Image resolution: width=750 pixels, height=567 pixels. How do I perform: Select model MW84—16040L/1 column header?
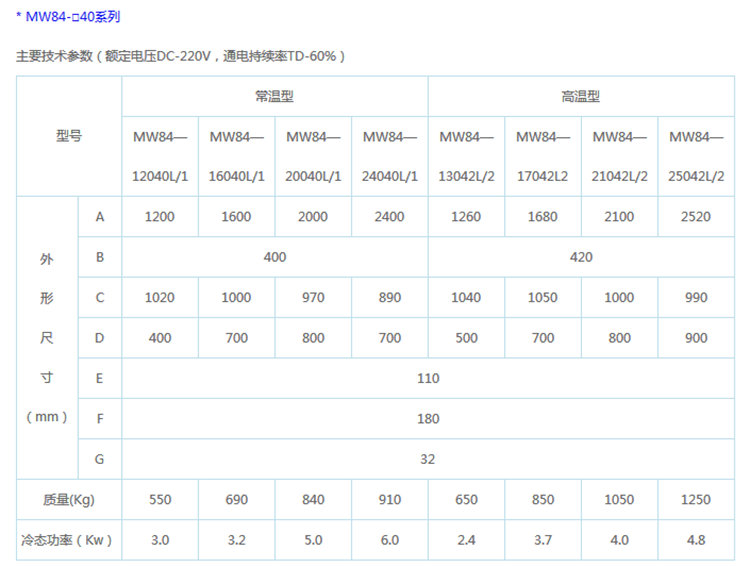(237, 156)
